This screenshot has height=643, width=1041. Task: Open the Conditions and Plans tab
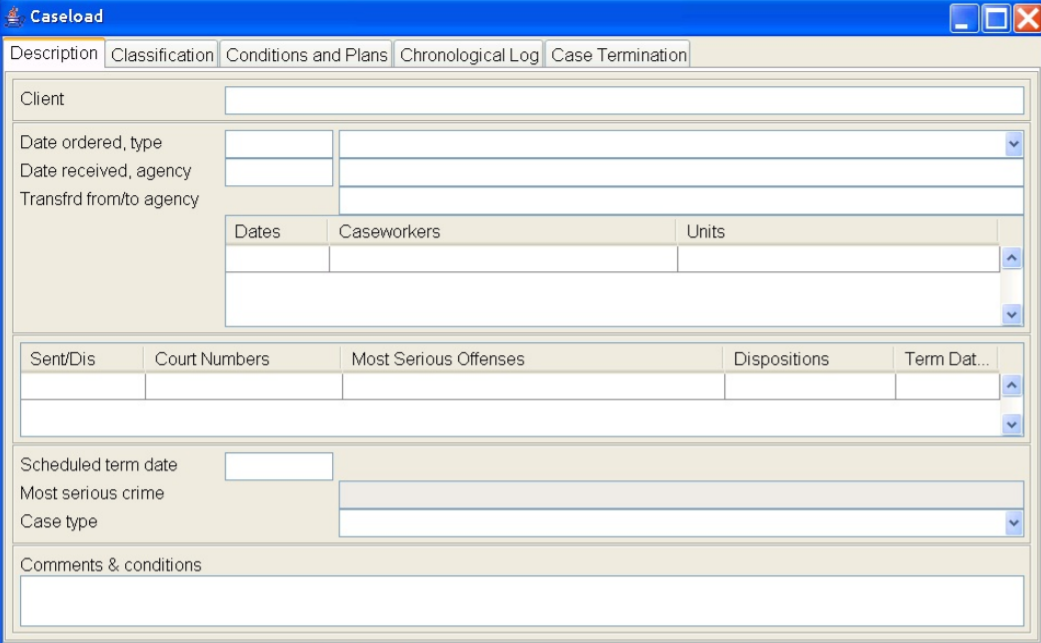(308, 55)
